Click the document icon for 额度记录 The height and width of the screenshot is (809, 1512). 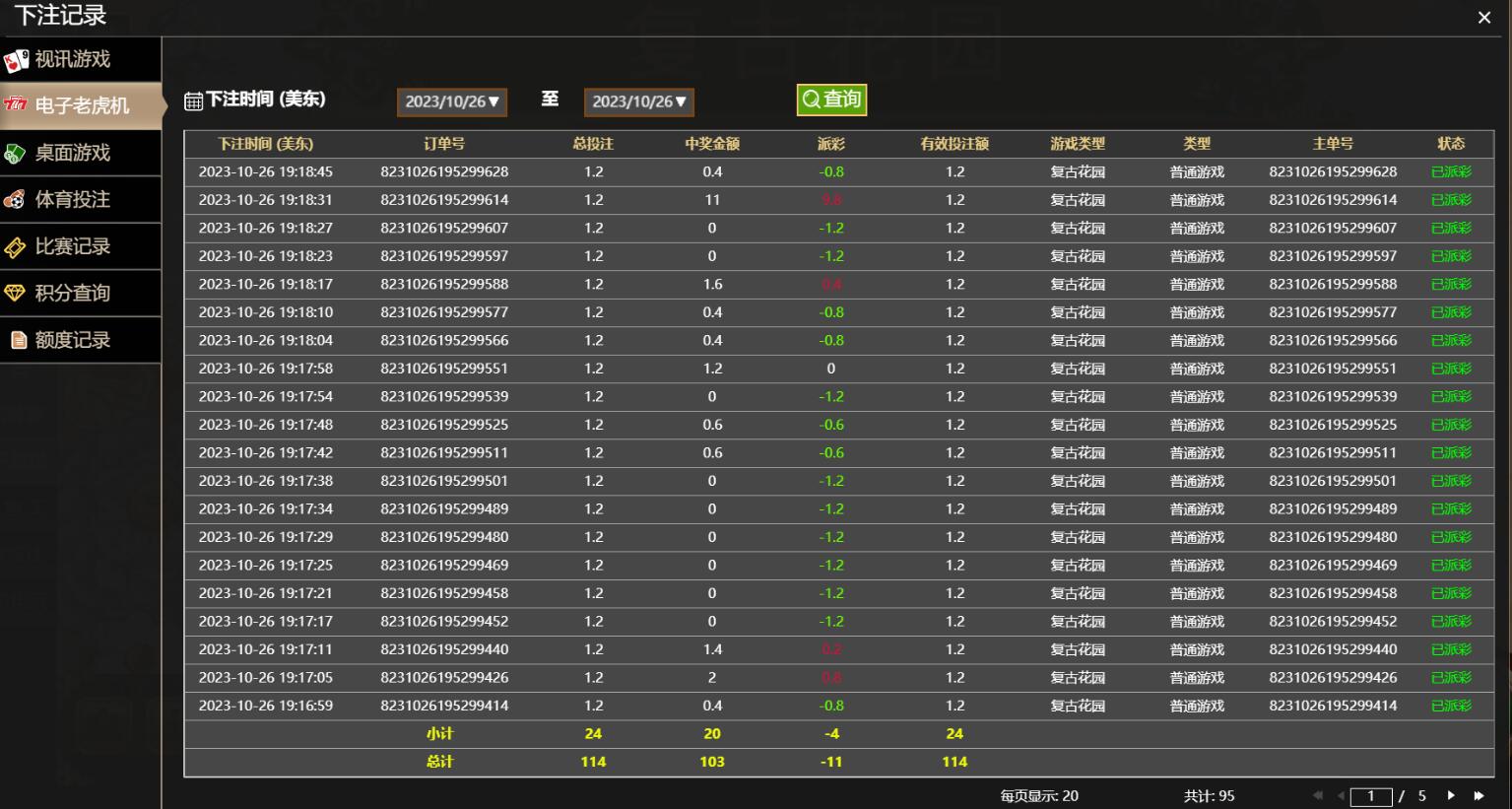coord(18,340)
